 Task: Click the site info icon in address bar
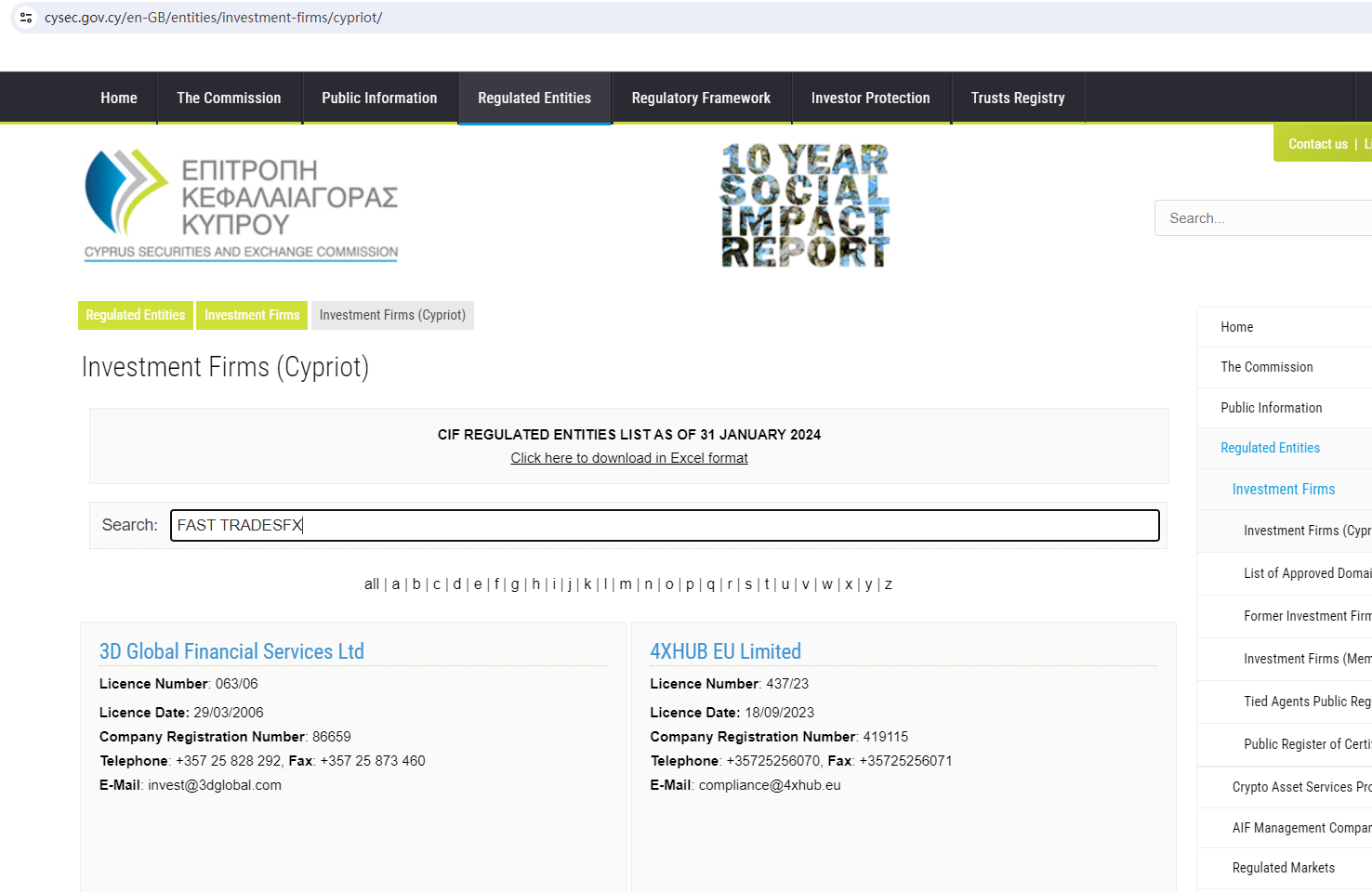point(26,18)
